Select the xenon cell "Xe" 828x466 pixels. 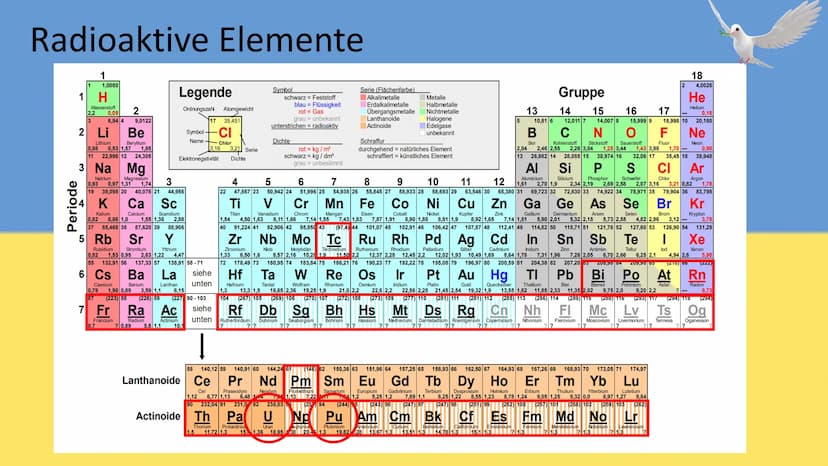coord(697,240)
